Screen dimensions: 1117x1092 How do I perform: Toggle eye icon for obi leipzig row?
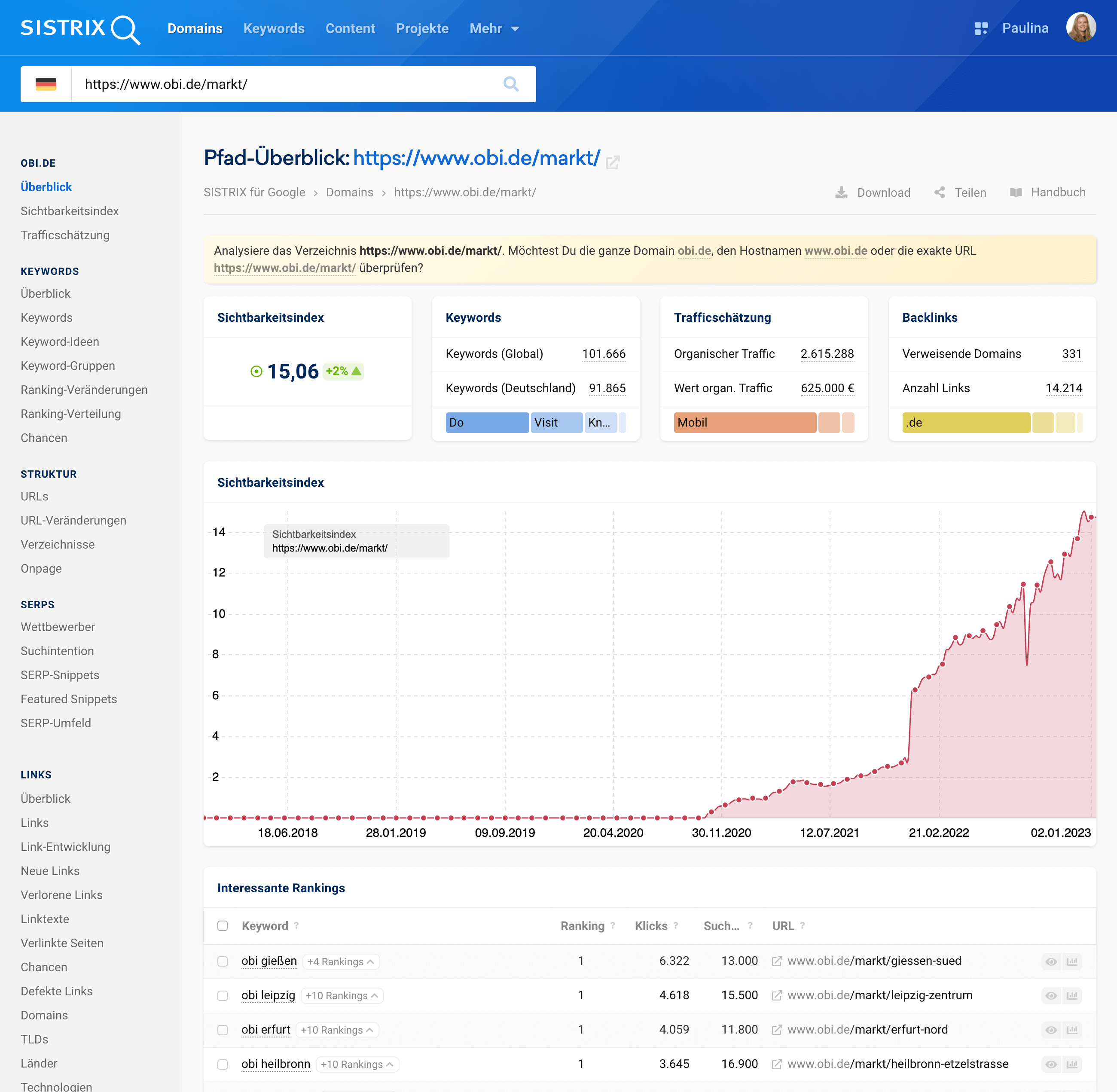tap(1051, 996)
